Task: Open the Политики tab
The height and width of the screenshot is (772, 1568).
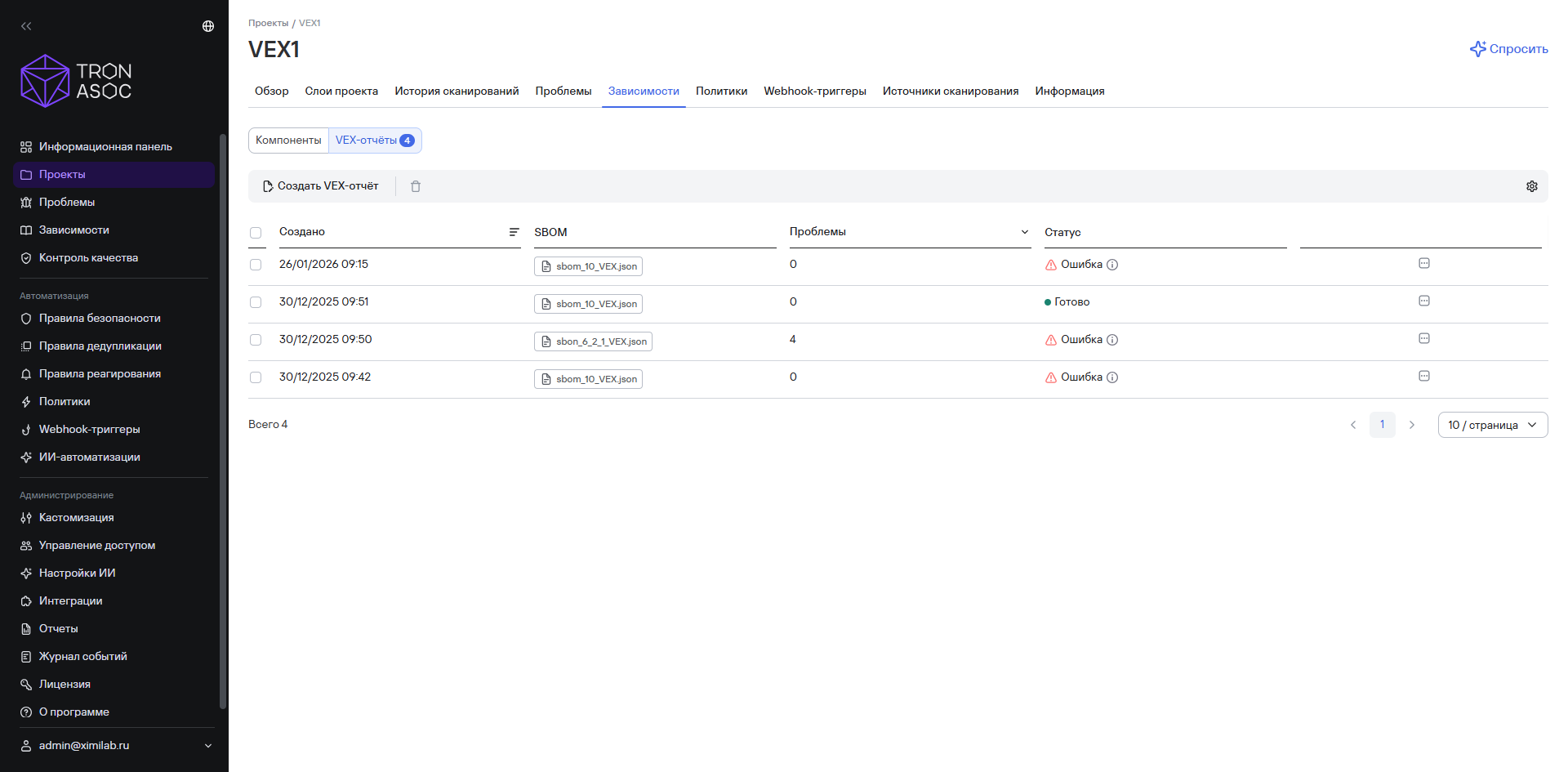Action: pos(721,91)
